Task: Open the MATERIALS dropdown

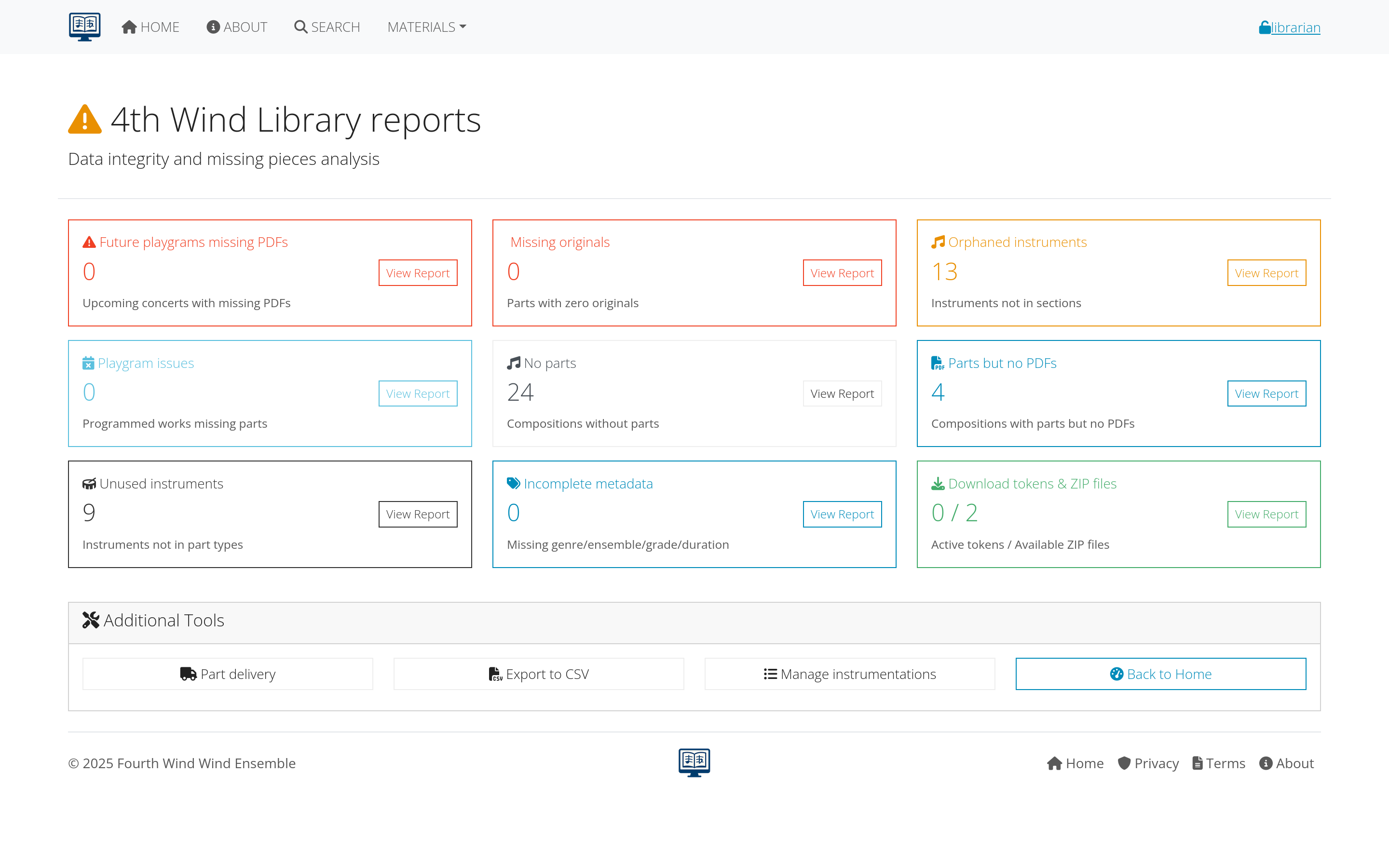Action: point(426,27)
